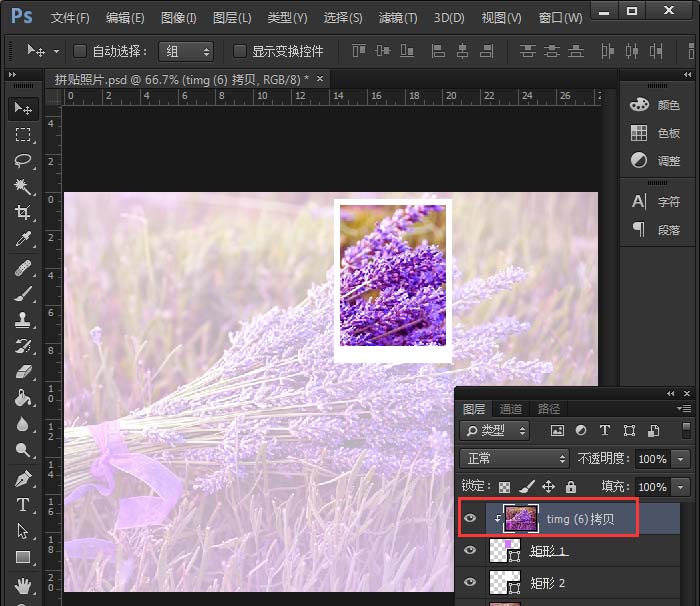Open the 字符 panel

click(656, 201)
